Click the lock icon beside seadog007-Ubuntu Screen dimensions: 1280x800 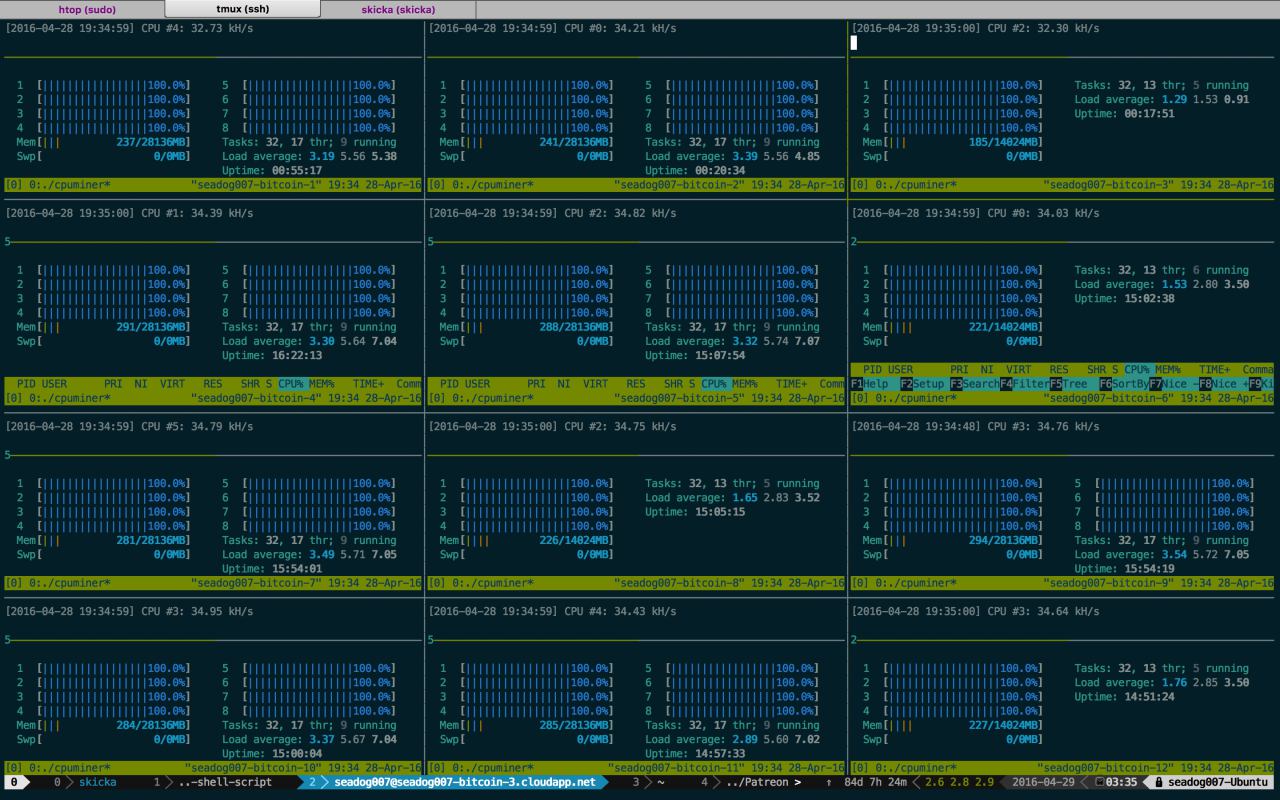1159,782
